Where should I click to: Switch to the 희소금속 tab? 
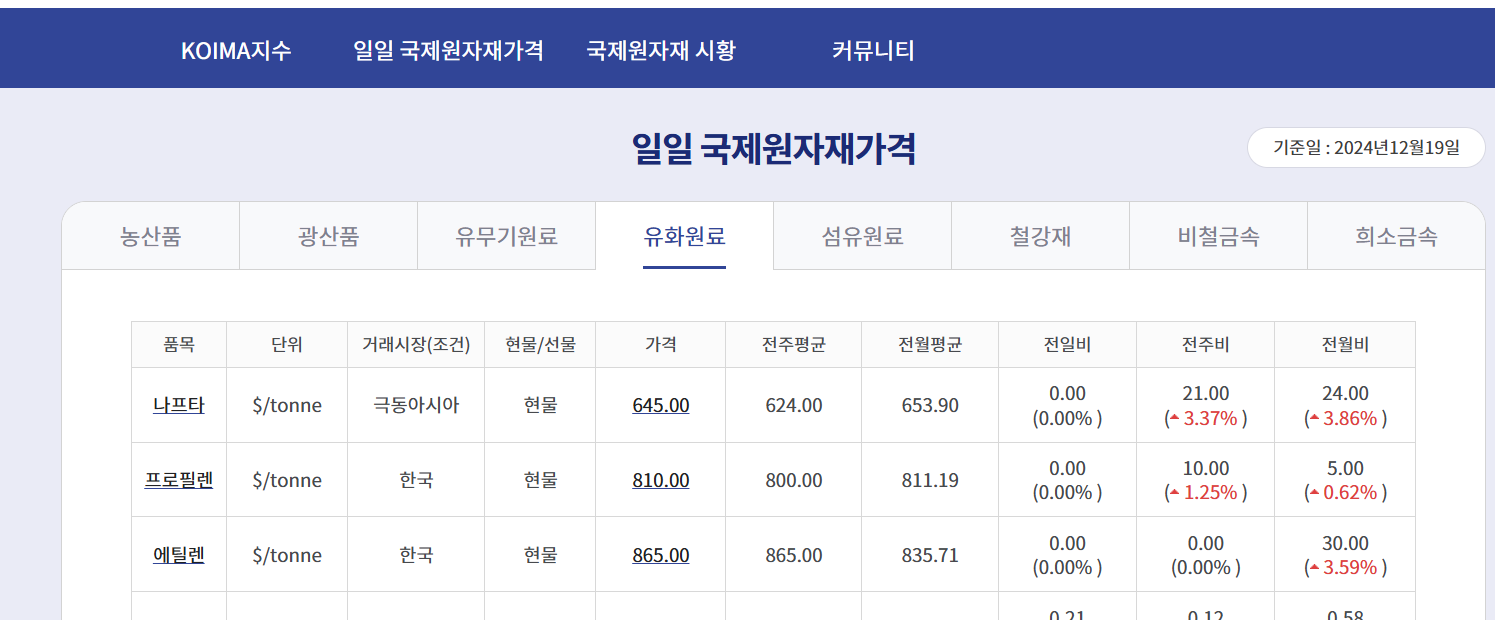pyautogui.click(x=1396, y=237)
